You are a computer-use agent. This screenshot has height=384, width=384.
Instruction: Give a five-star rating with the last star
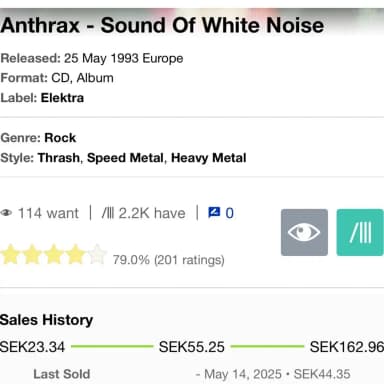click(97, 255)
